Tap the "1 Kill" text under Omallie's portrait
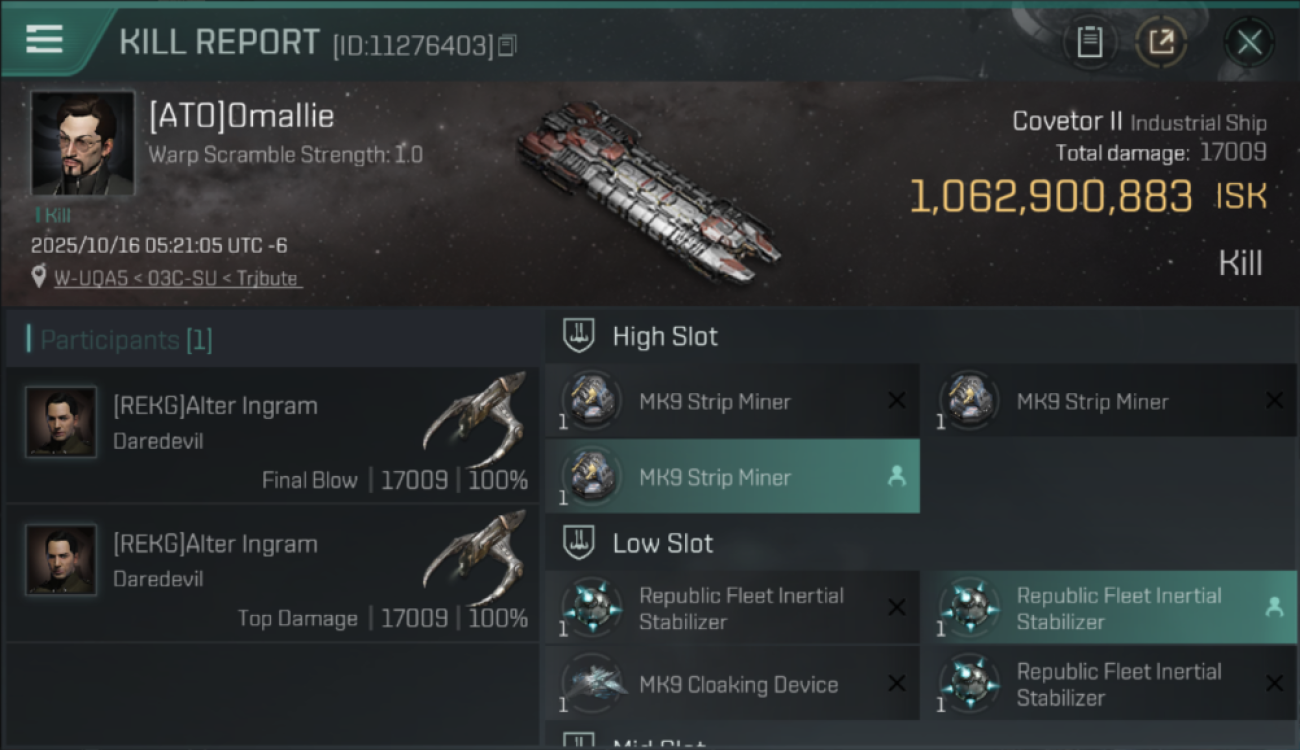Image resolution: width=1300 pixels, height=750 pixels. 52,215
